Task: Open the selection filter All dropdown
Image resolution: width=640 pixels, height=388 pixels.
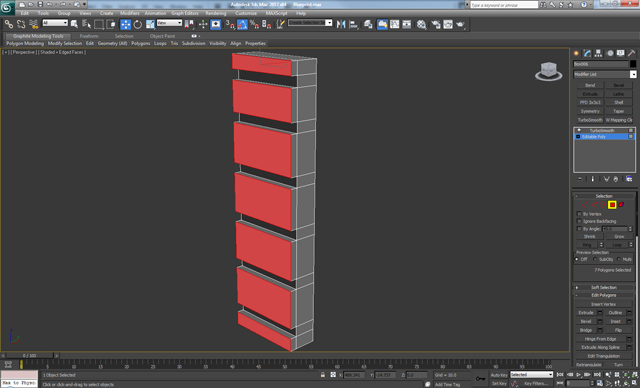Action: [55, 23]
